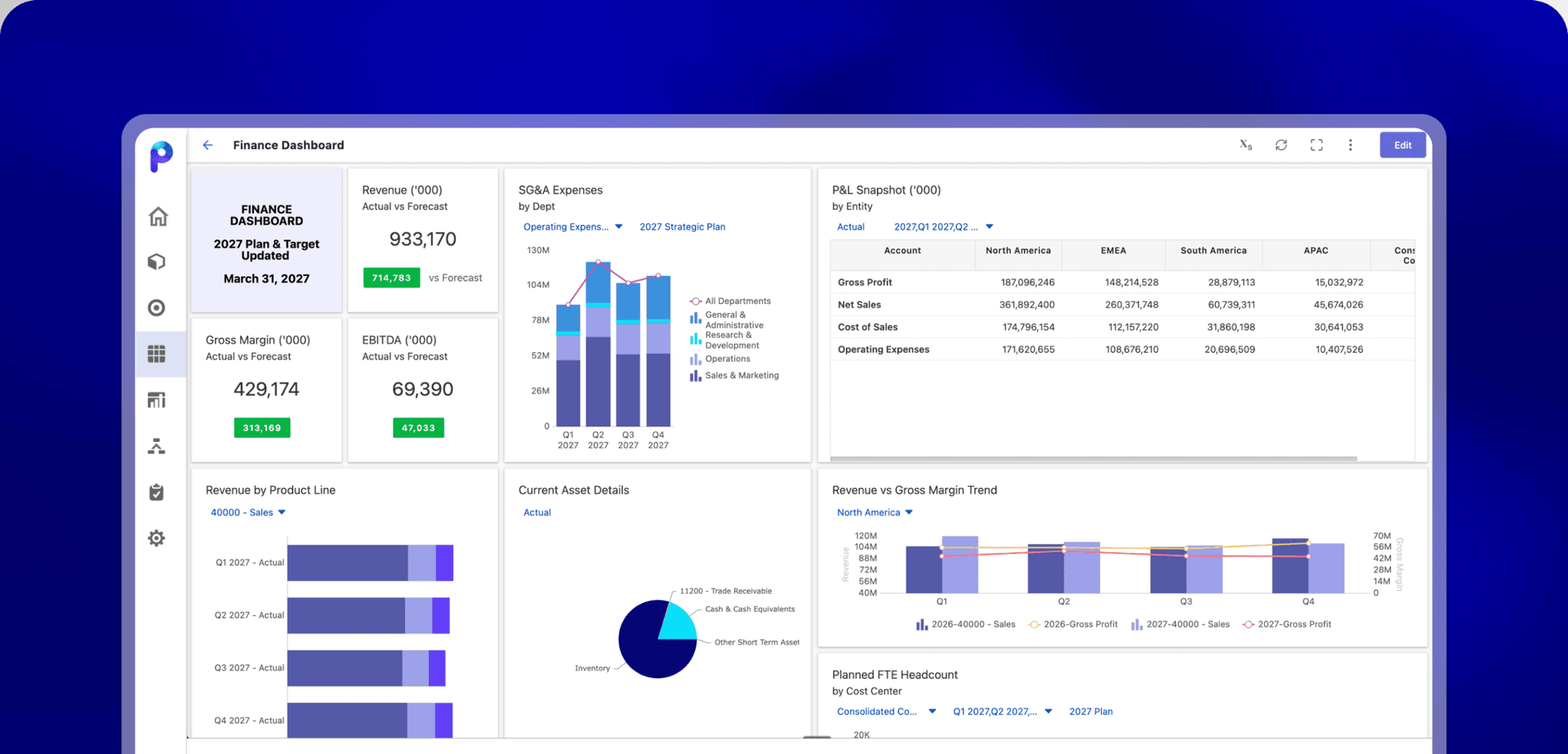This screenshot has height=754, width=1568.
Task: Click the 47,033 EBITDA badge
Action: click(x=418, y=428)
